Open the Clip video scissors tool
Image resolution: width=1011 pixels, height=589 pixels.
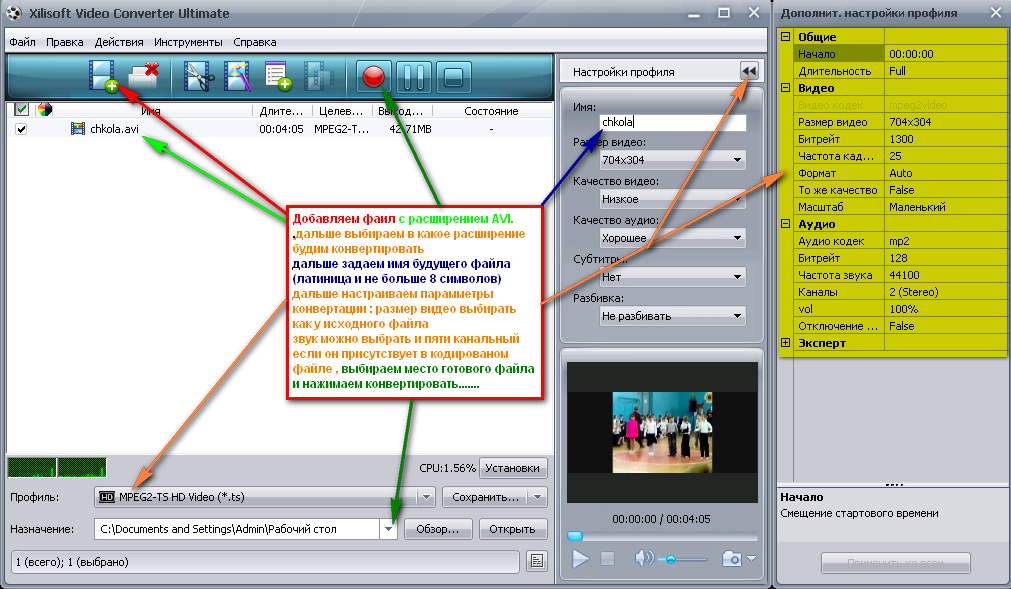[198, 76]
